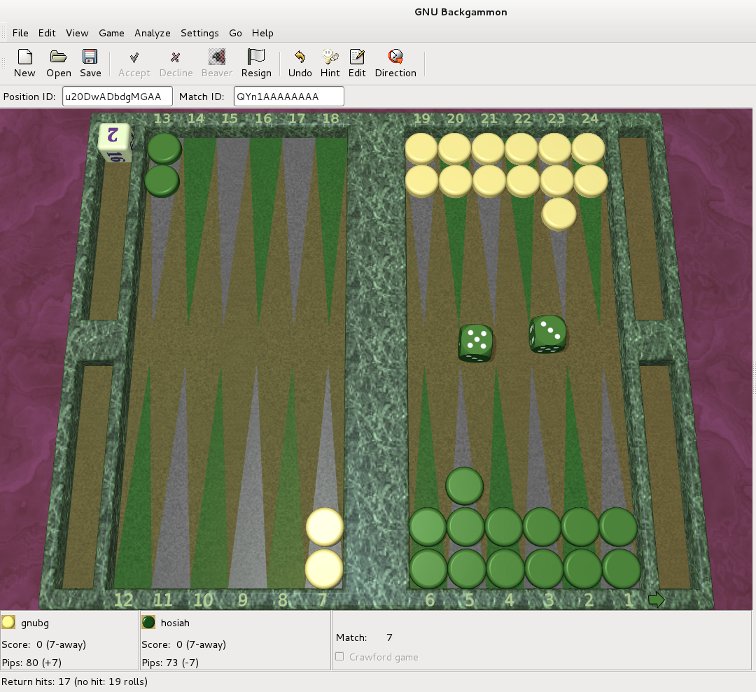Open the View menu

pos(77,33)
